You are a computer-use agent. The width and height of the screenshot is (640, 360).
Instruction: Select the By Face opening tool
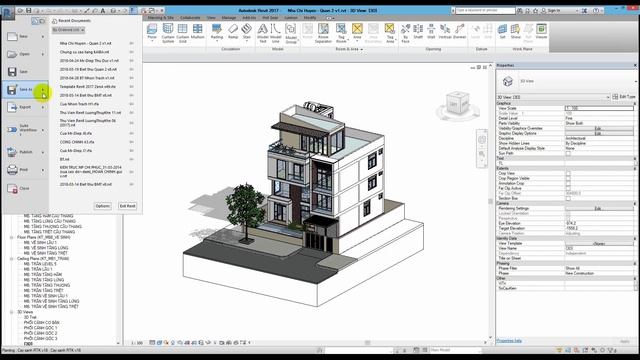[x=405, y=33]
